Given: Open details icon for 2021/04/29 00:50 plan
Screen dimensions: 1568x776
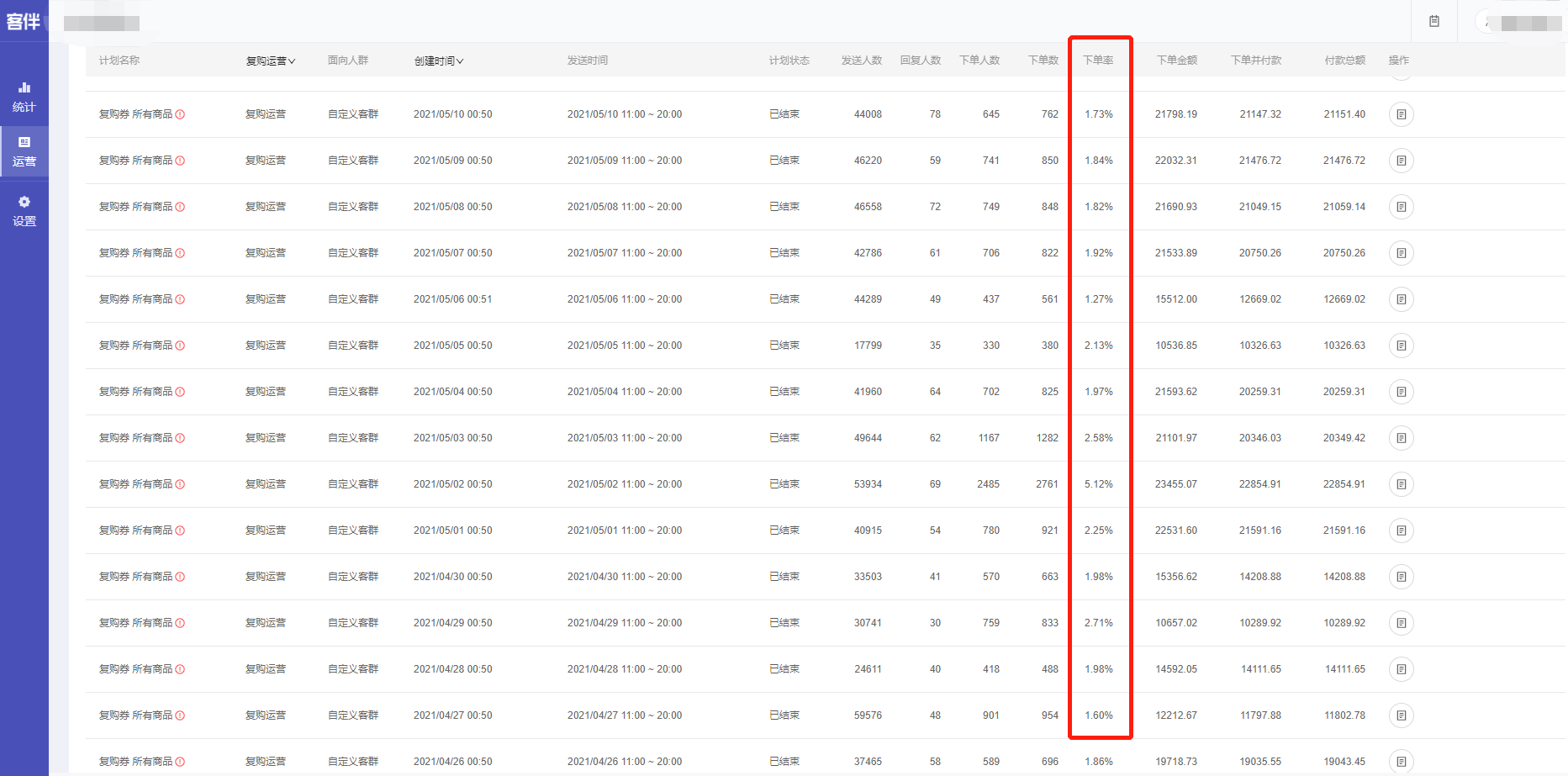Looking at the screenshot, I should pos(1401,623).
